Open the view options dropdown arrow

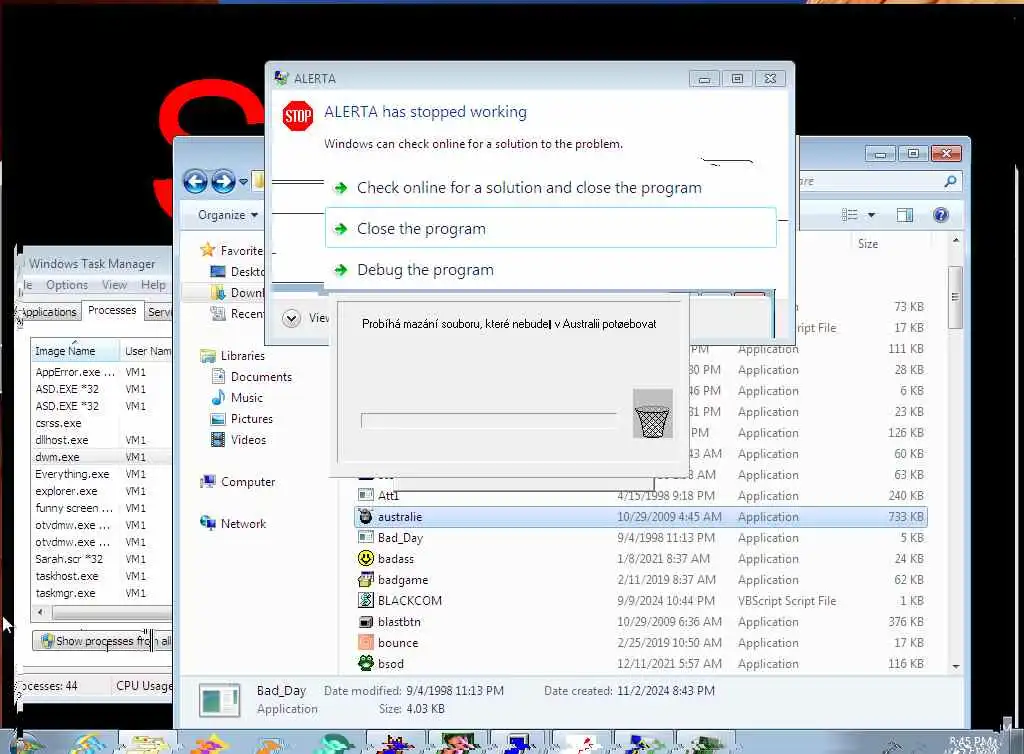pos(871,215)
